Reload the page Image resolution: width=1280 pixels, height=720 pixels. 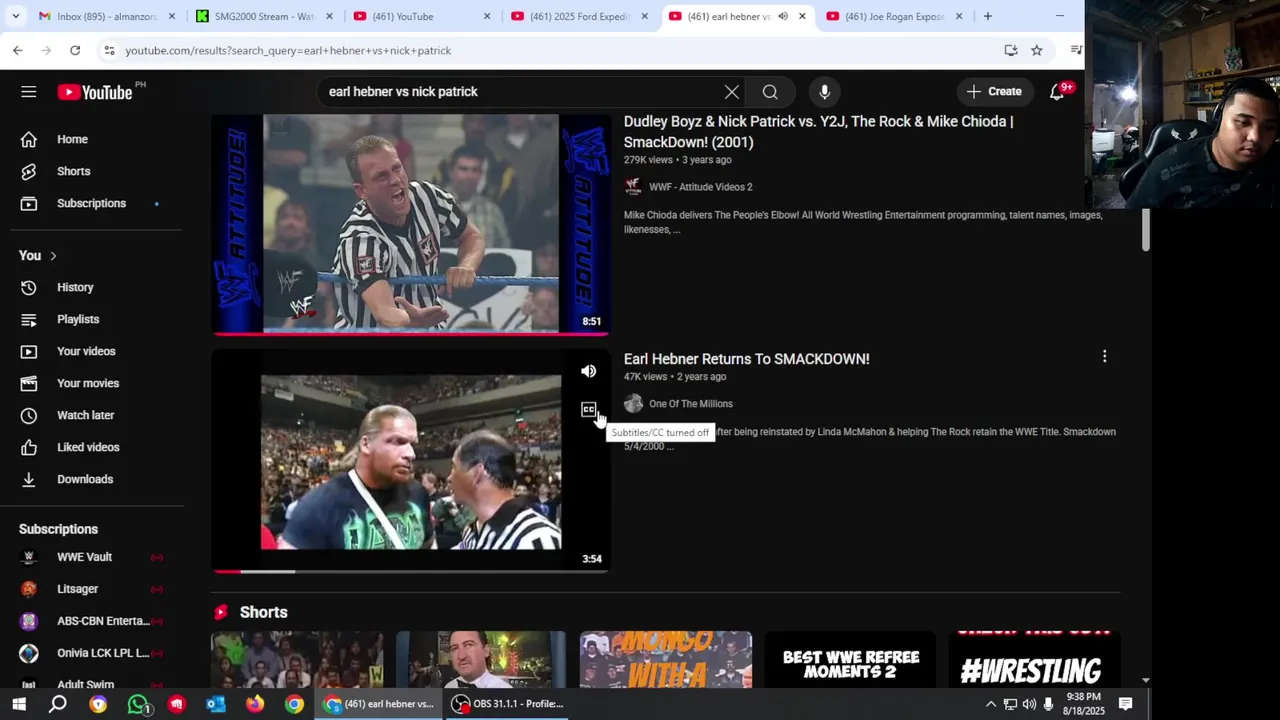tap(75, 50)
